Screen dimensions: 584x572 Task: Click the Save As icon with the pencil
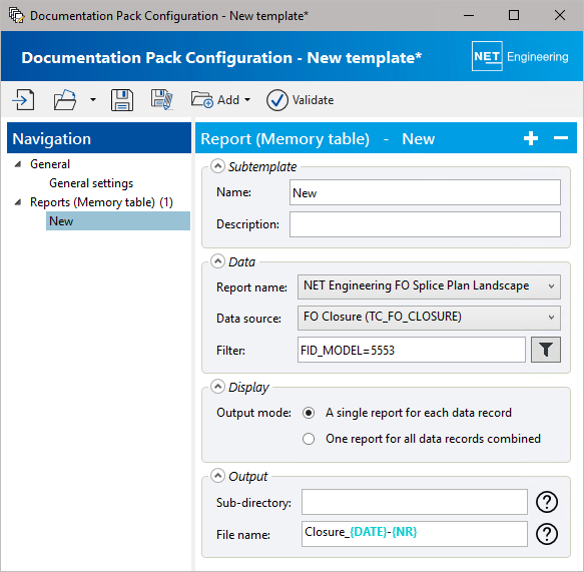coord(162,99)
